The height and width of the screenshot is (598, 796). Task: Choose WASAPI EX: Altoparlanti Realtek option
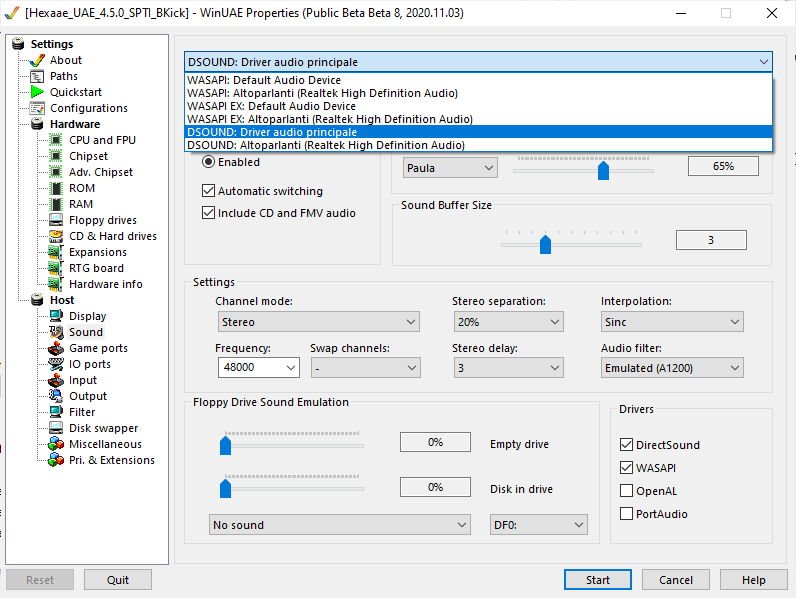point(478,119)
